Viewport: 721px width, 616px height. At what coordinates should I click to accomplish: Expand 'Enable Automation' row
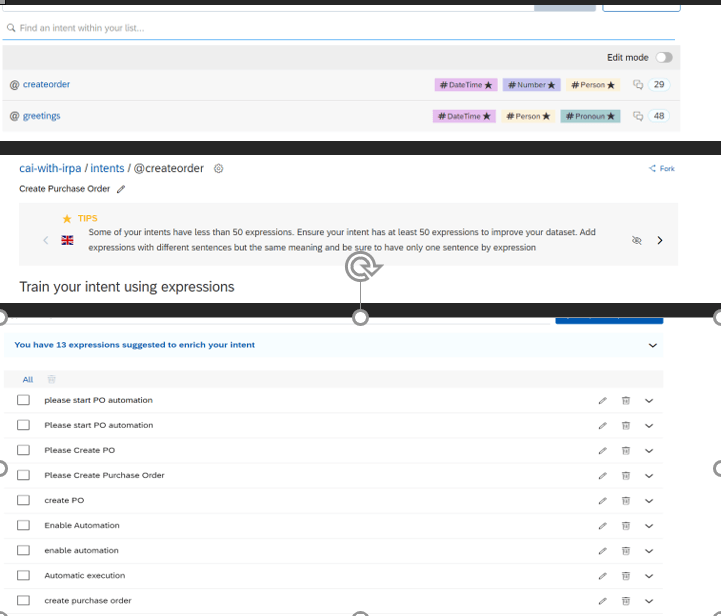649,526
